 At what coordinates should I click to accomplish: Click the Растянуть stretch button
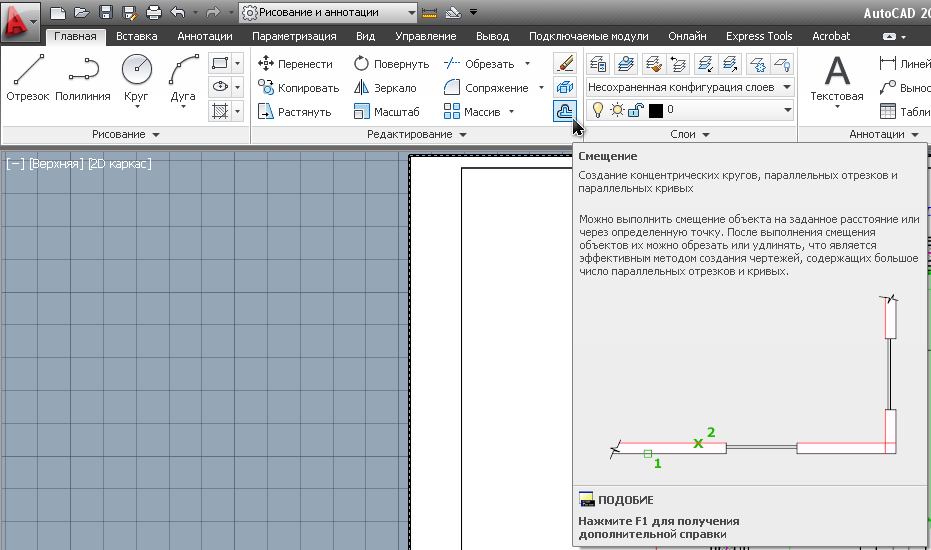coord(294,112)
